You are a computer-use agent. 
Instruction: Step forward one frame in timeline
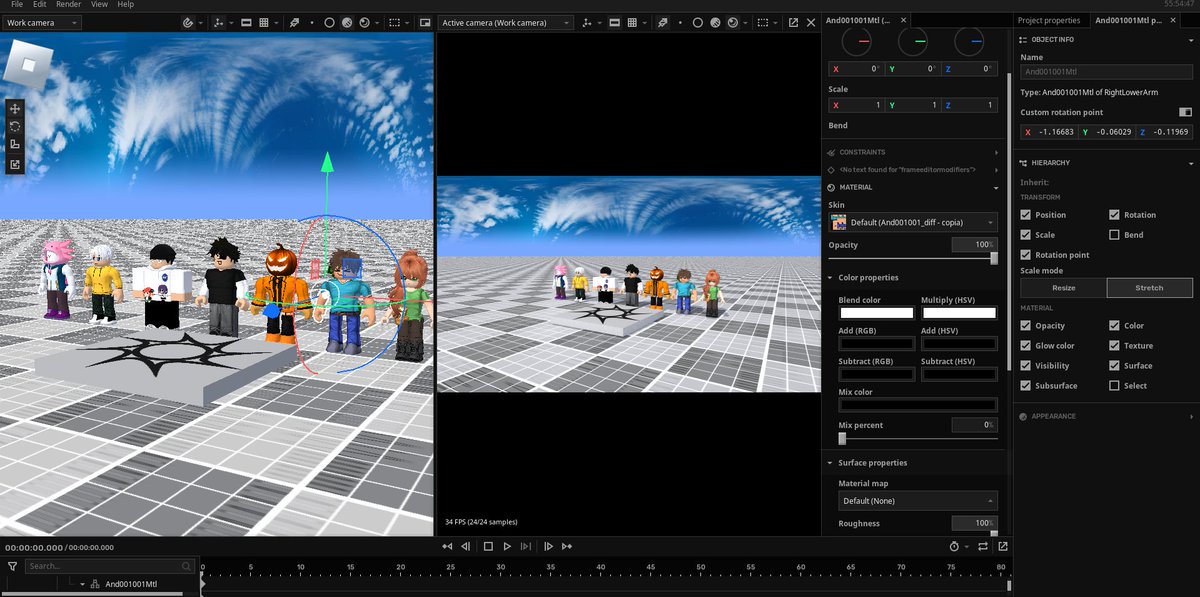pos(548,546)
